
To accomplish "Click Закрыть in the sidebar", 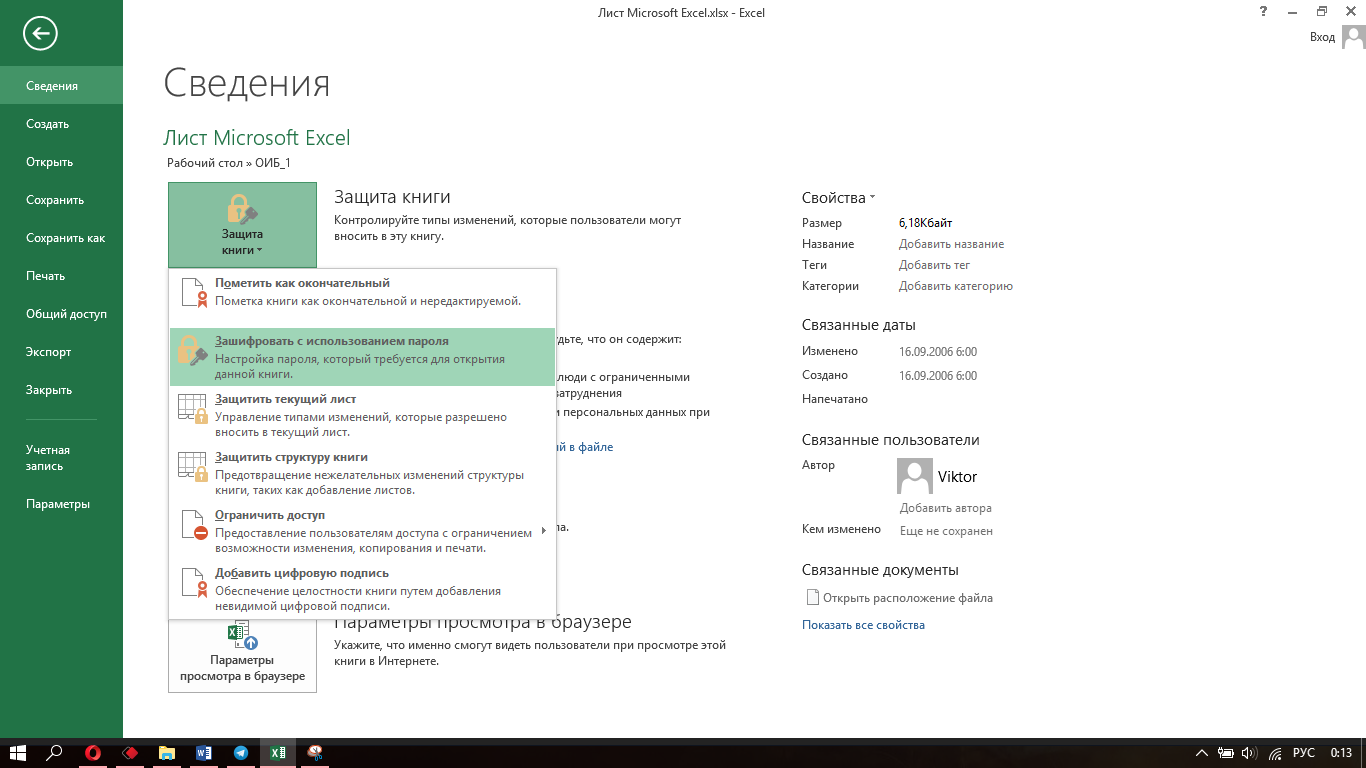I will tap(61, 390).
